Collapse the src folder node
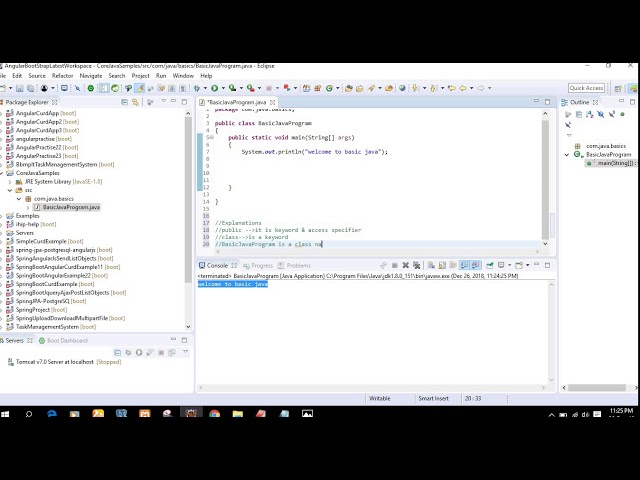This screenshot has height=480, width=640. (x=10, y=190)
